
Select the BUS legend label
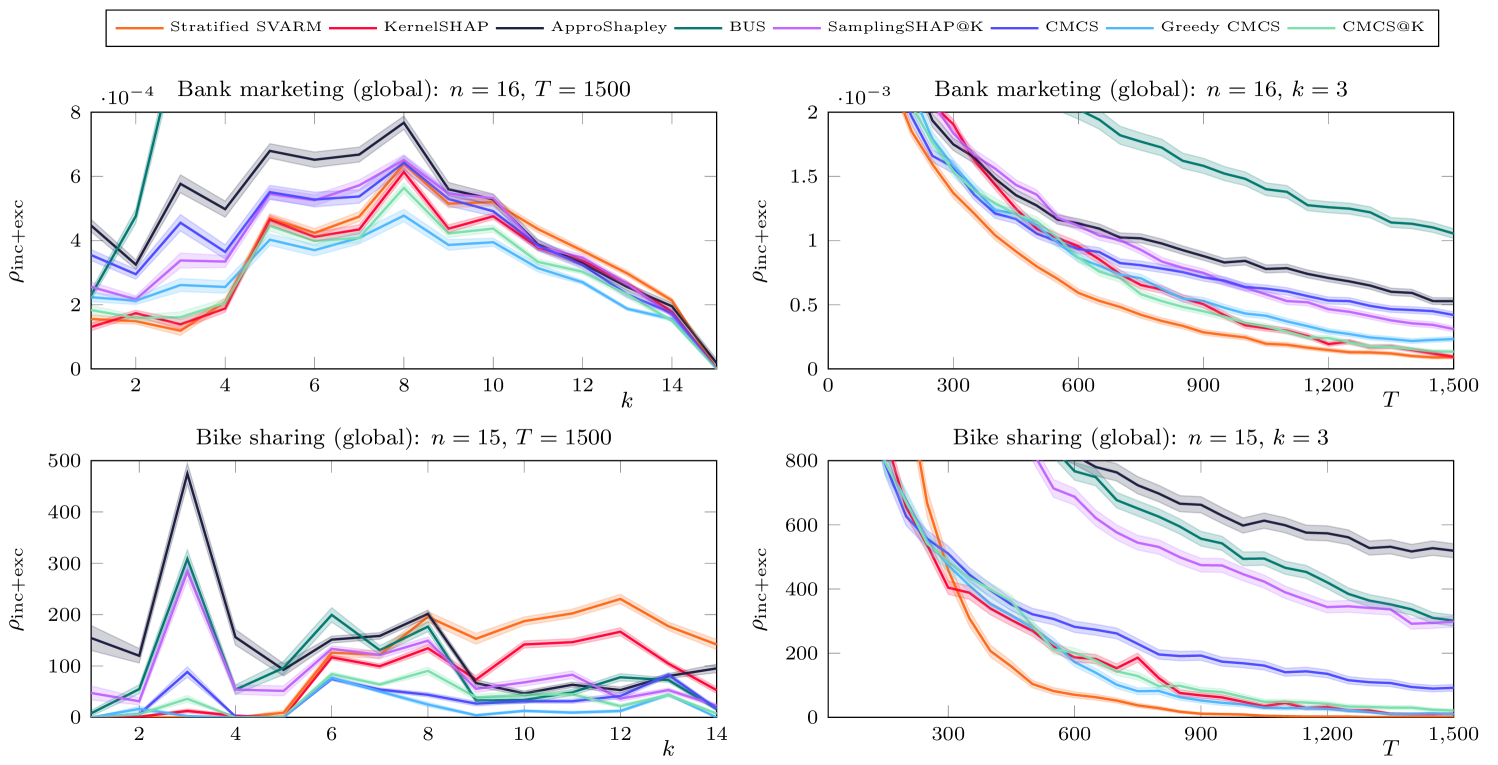point(747,27)
